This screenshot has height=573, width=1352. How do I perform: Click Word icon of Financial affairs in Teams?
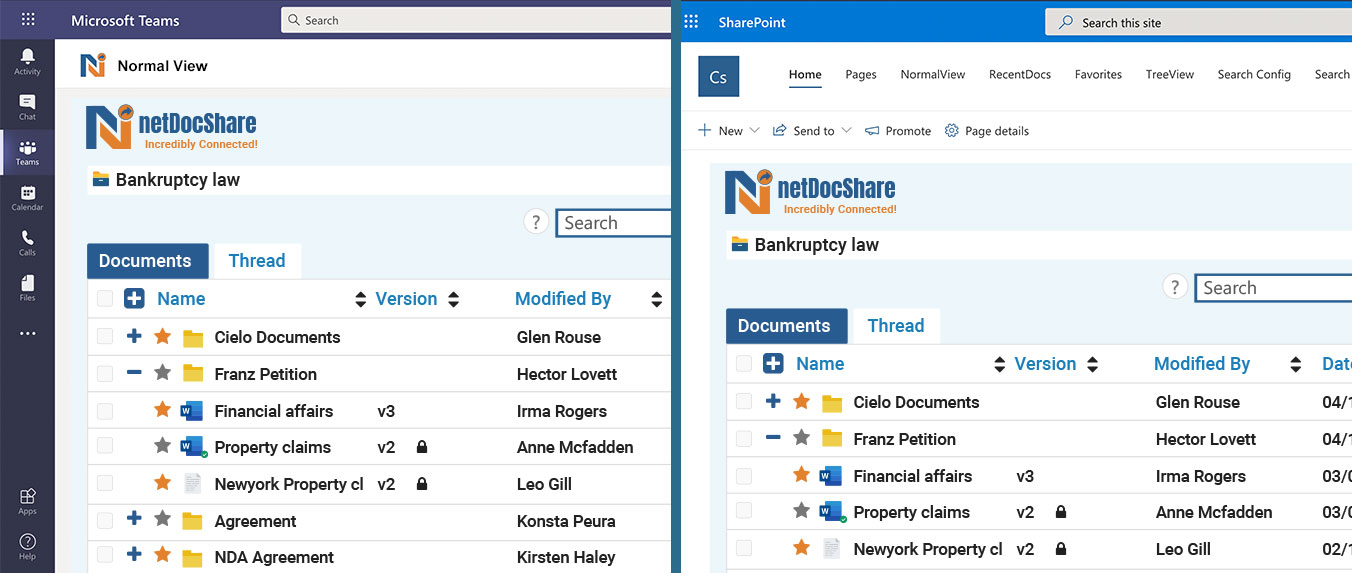click(192, 410)
